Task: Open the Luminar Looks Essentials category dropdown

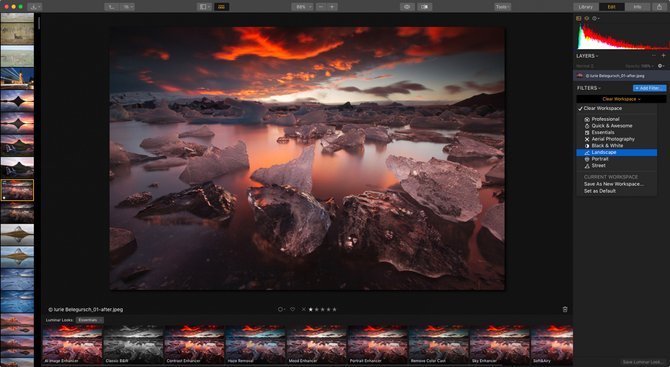Action: [89, 320]
